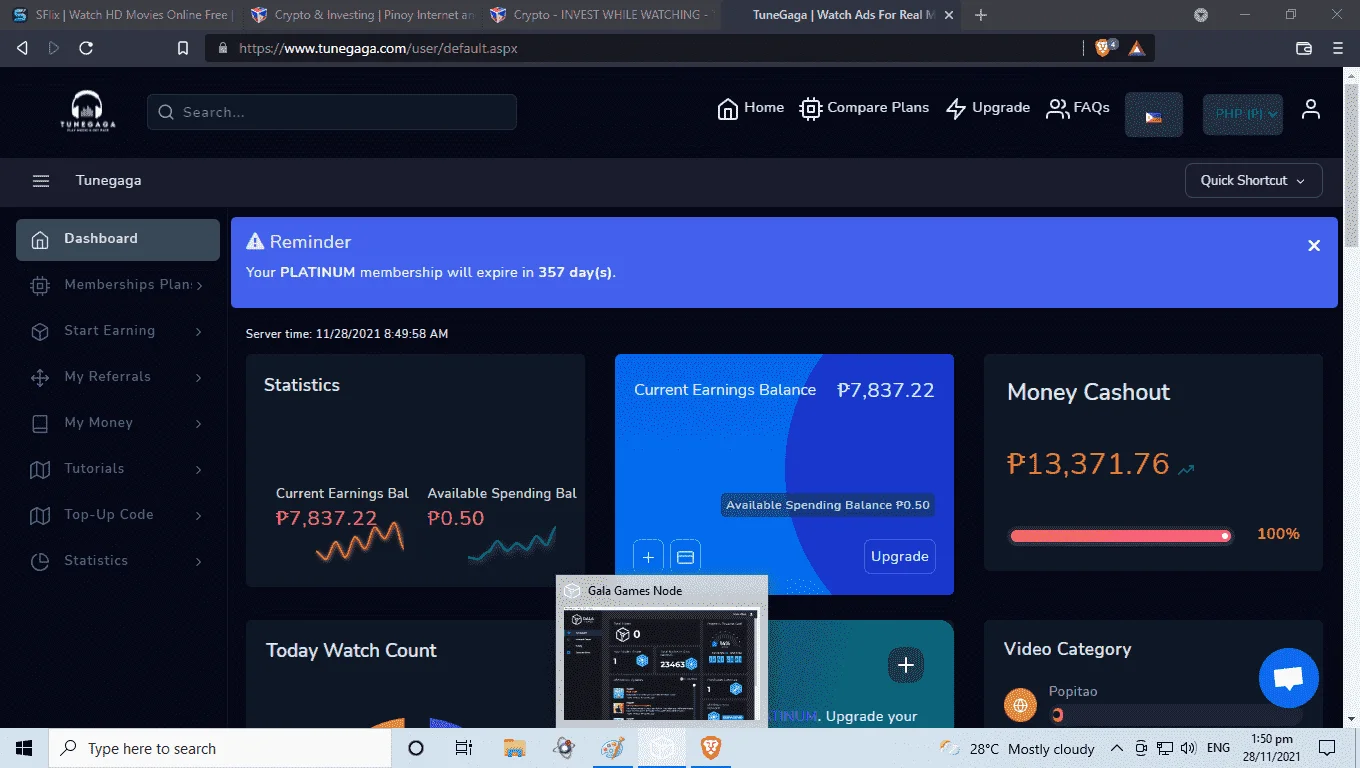Viewport: 1360px width, 768px height.
Task: Open the Windows Start menu
Action: [24, 748]
